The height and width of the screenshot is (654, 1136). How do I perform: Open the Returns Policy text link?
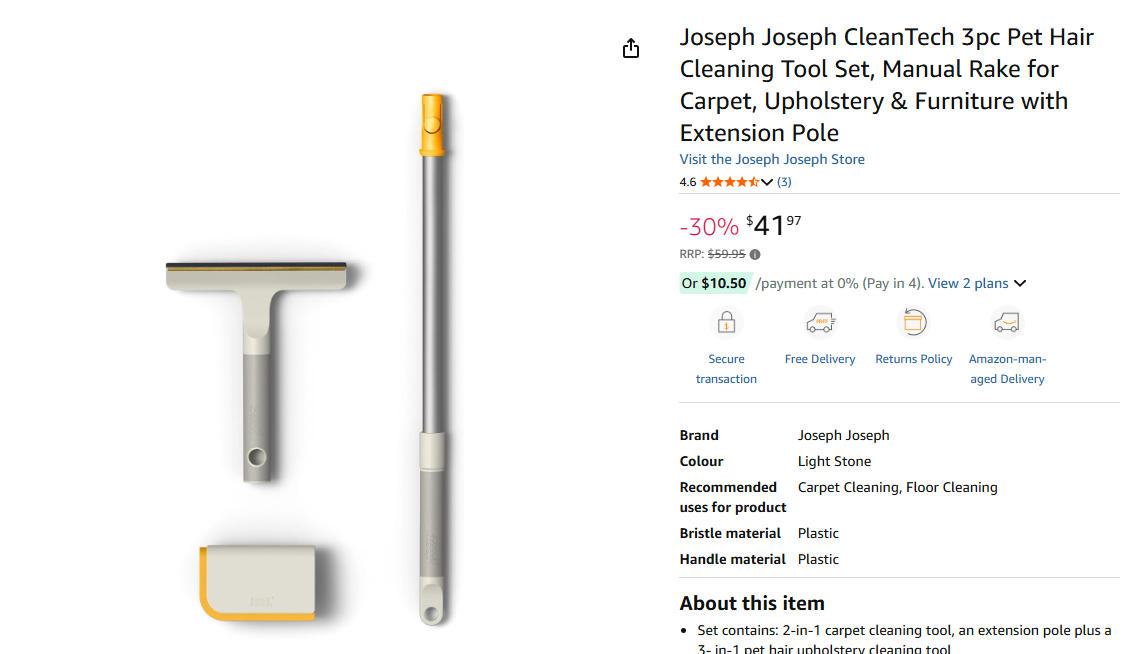pyautogui.click(x=914, y=359)
